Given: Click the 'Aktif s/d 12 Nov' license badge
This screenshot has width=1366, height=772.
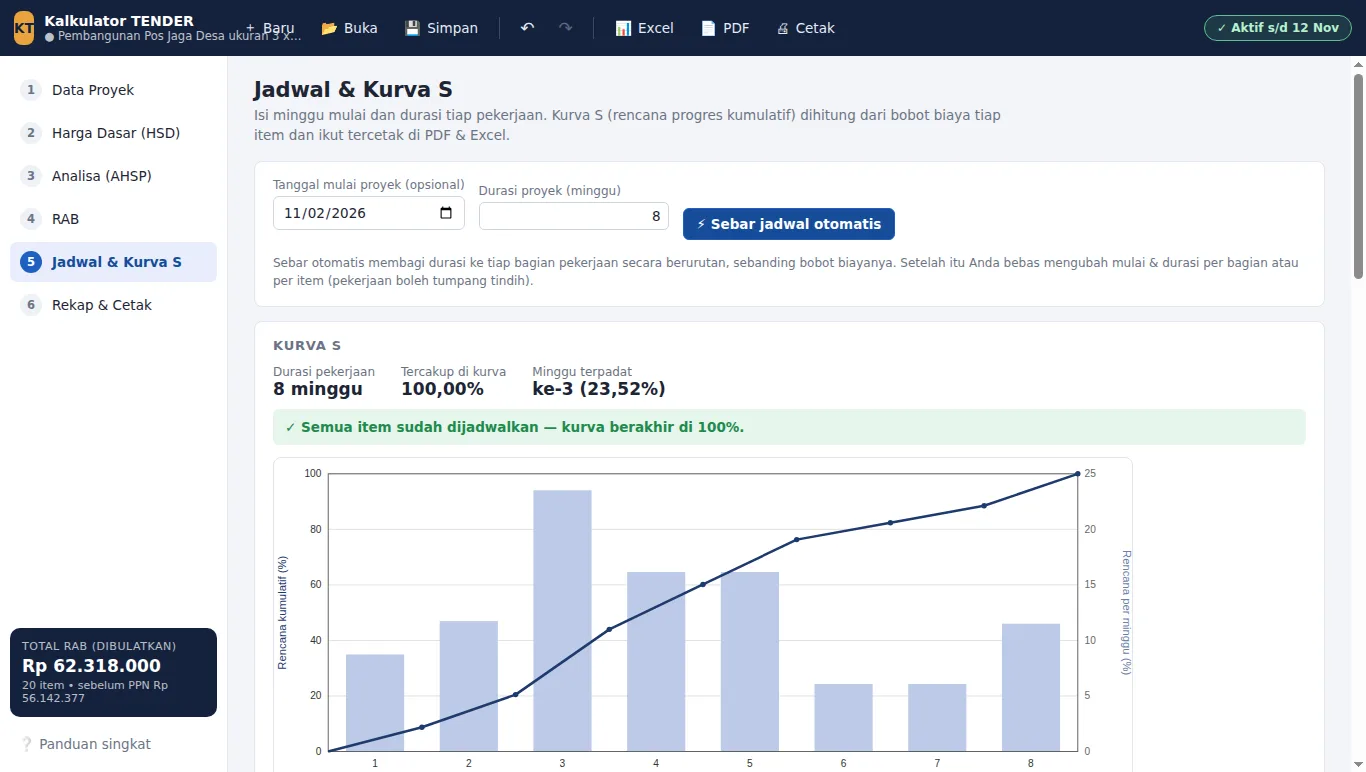Looking at the screenshot, I should point(1278,28).
